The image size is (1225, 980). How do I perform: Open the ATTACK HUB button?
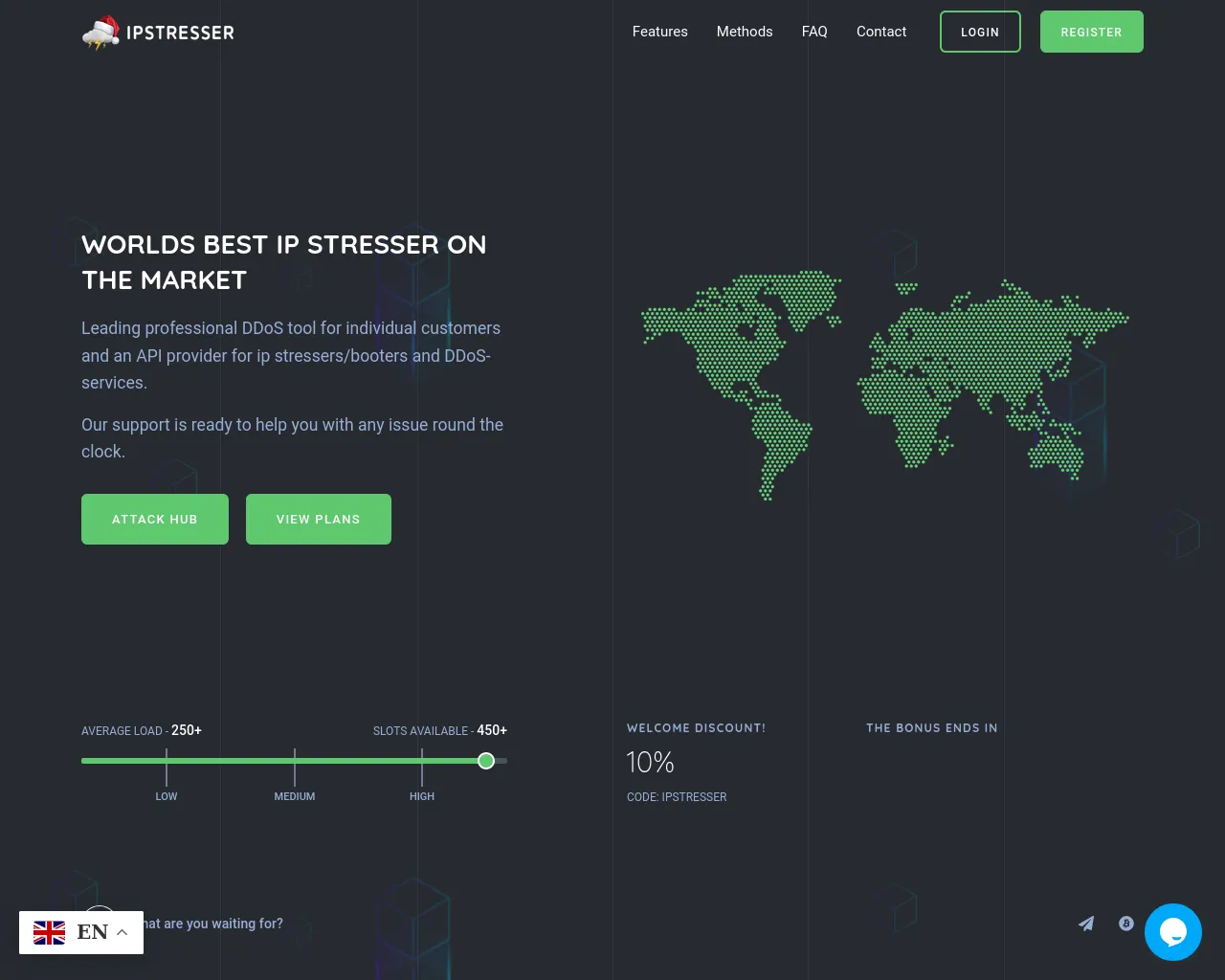[x=155, y=519]
